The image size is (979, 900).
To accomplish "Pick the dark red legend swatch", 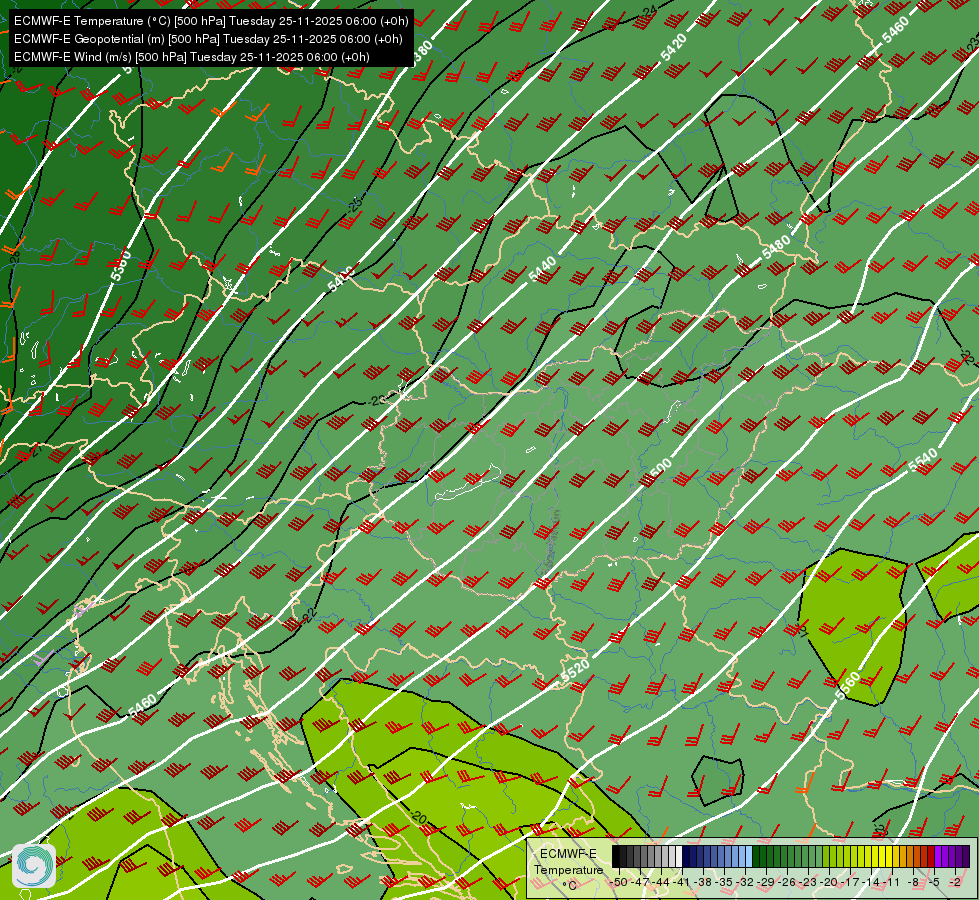I will [931, 856].
